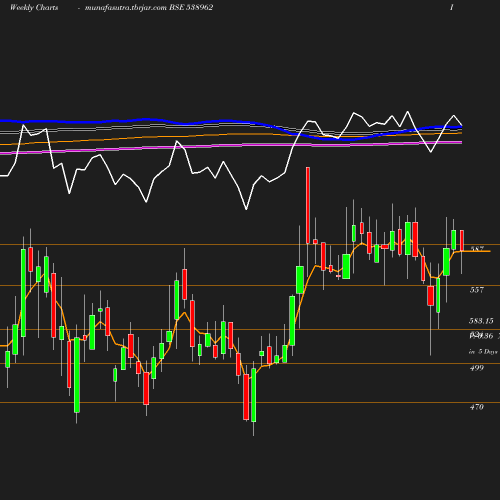Select the 499 price level label
This screenshot has width=500, height=500.
tap(477, 368)
